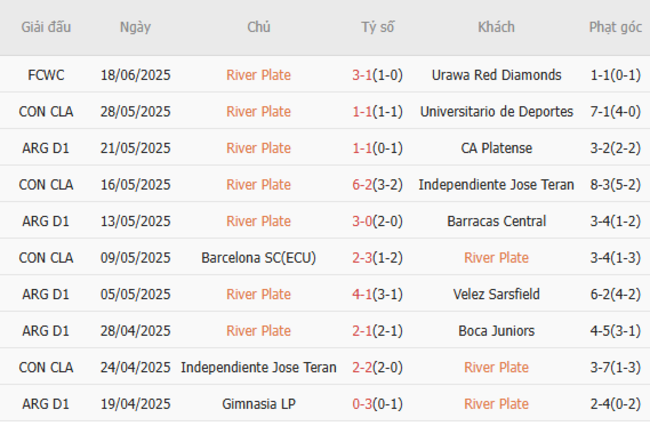Click the Barracas Central team name
Screen dimensions: 650x426
pos(496,221)
